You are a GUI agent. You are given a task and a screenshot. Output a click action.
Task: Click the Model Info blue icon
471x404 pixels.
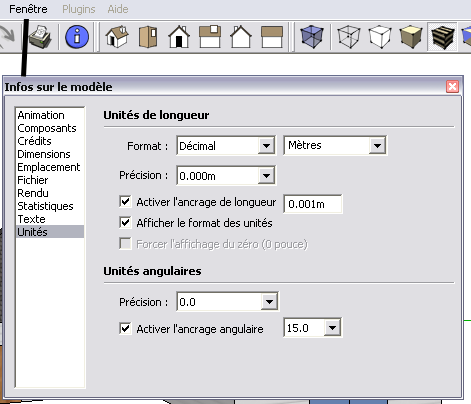click(77, 37)
